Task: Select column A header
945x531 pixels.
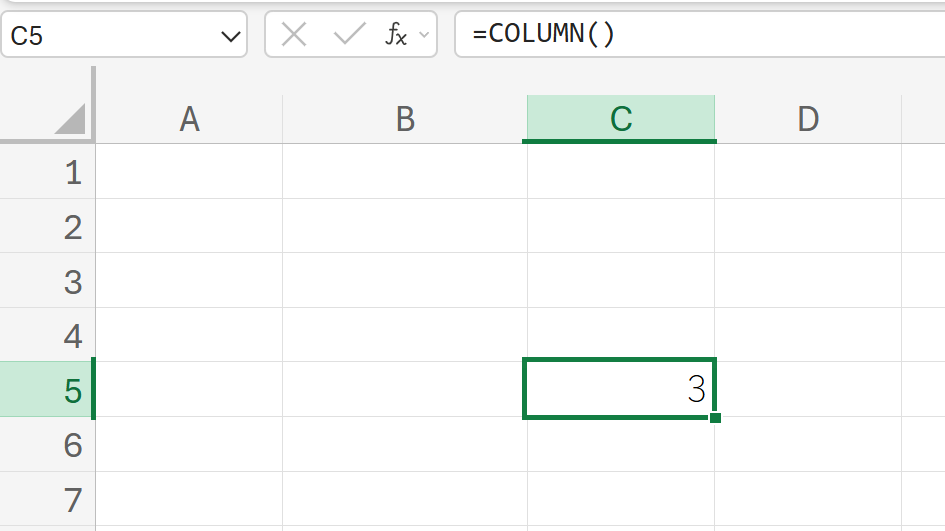Action: coord(189,120)
